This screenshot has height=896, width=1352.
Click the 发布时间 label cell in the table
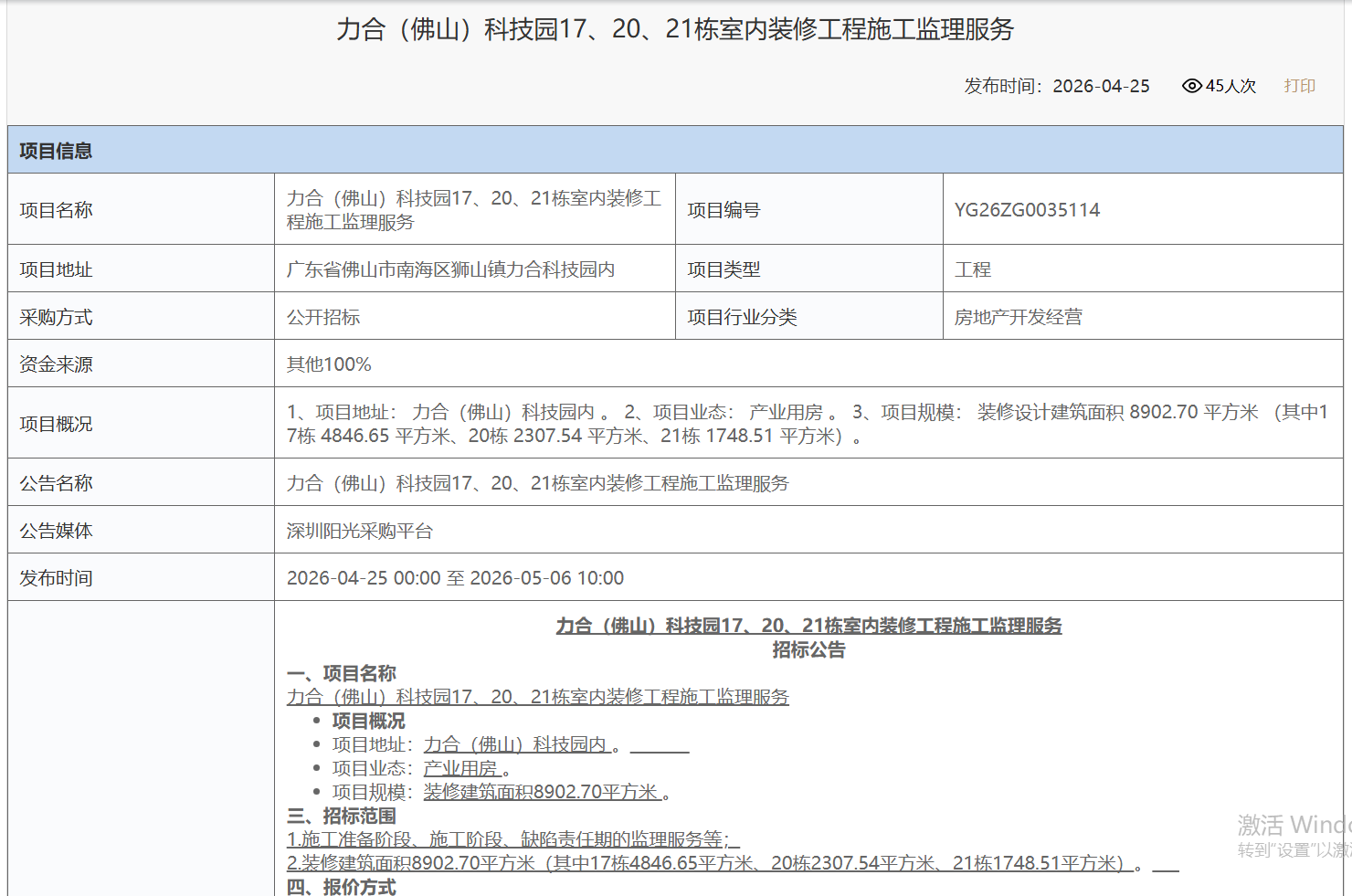click(x=142, y=577)
